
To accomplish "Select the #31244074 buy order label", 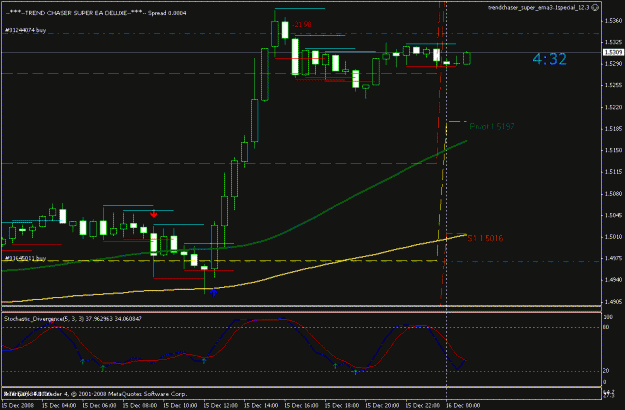I will point(26,30).
